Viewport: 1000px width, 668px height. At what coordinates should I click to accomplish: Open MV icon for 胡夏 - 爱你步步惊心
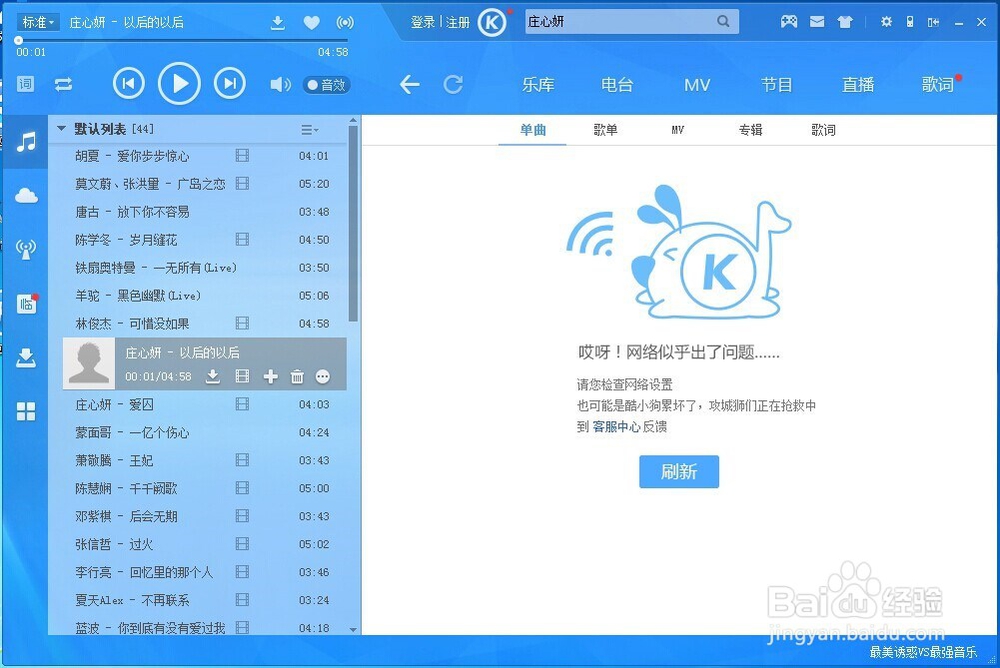(242, 155)
